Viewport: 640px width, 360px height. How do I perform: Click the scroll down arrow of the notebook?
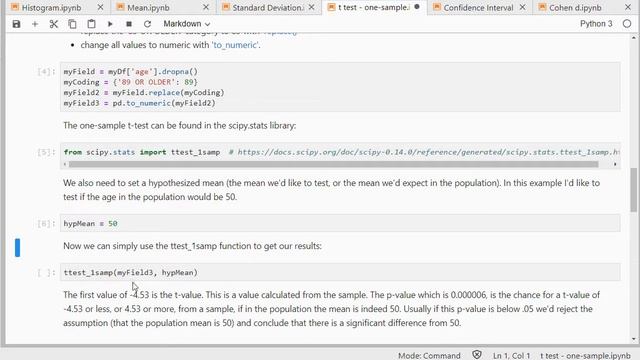click(633, 339)
